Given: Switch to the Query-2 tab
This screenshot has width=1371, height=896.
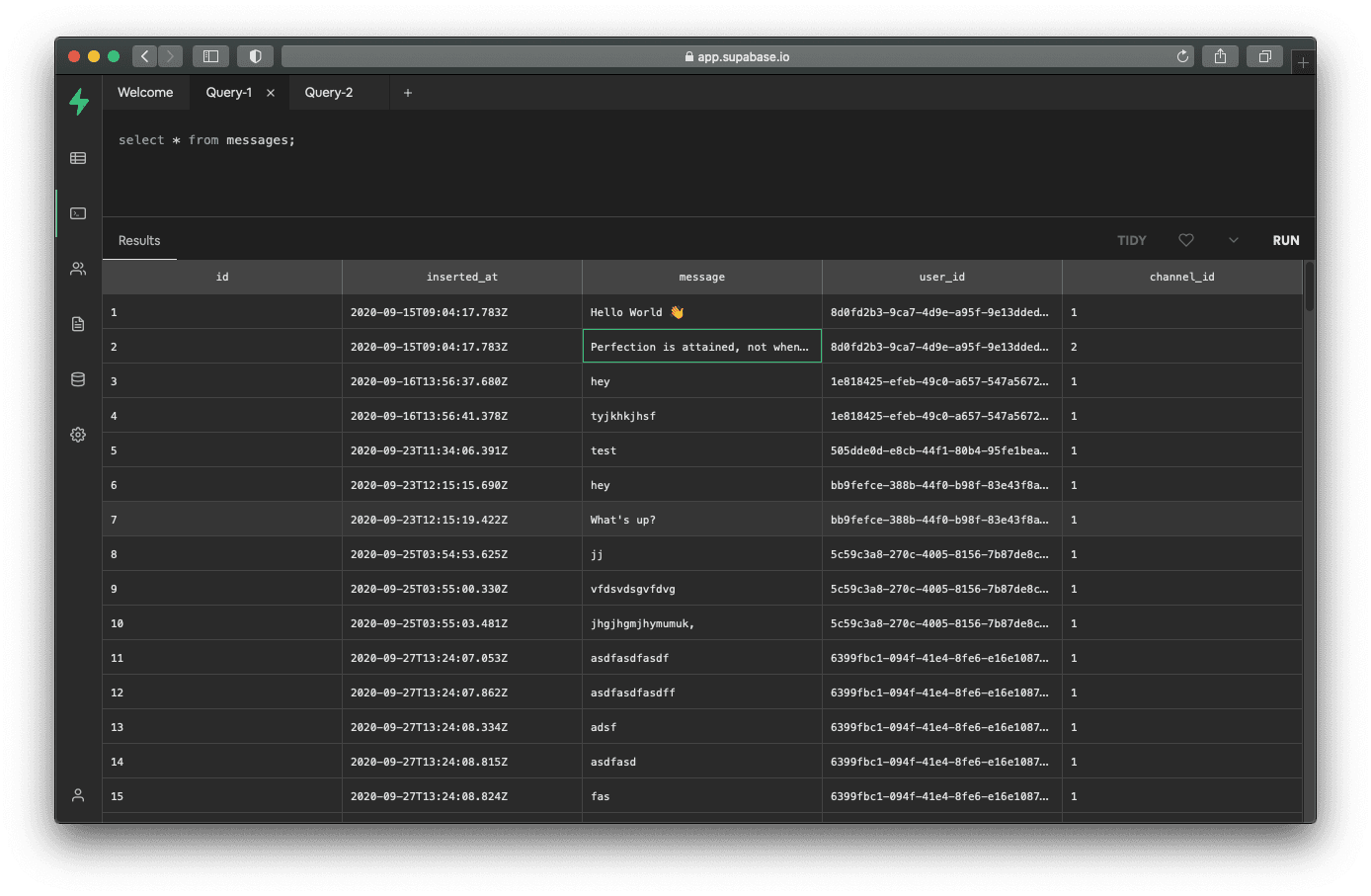Looking at the screenshot, I should pos(328,93).
